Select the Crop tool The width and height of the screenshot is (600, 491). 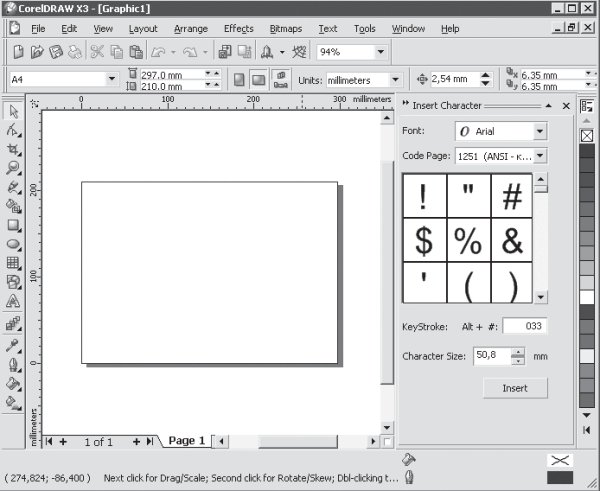[13, 149]
